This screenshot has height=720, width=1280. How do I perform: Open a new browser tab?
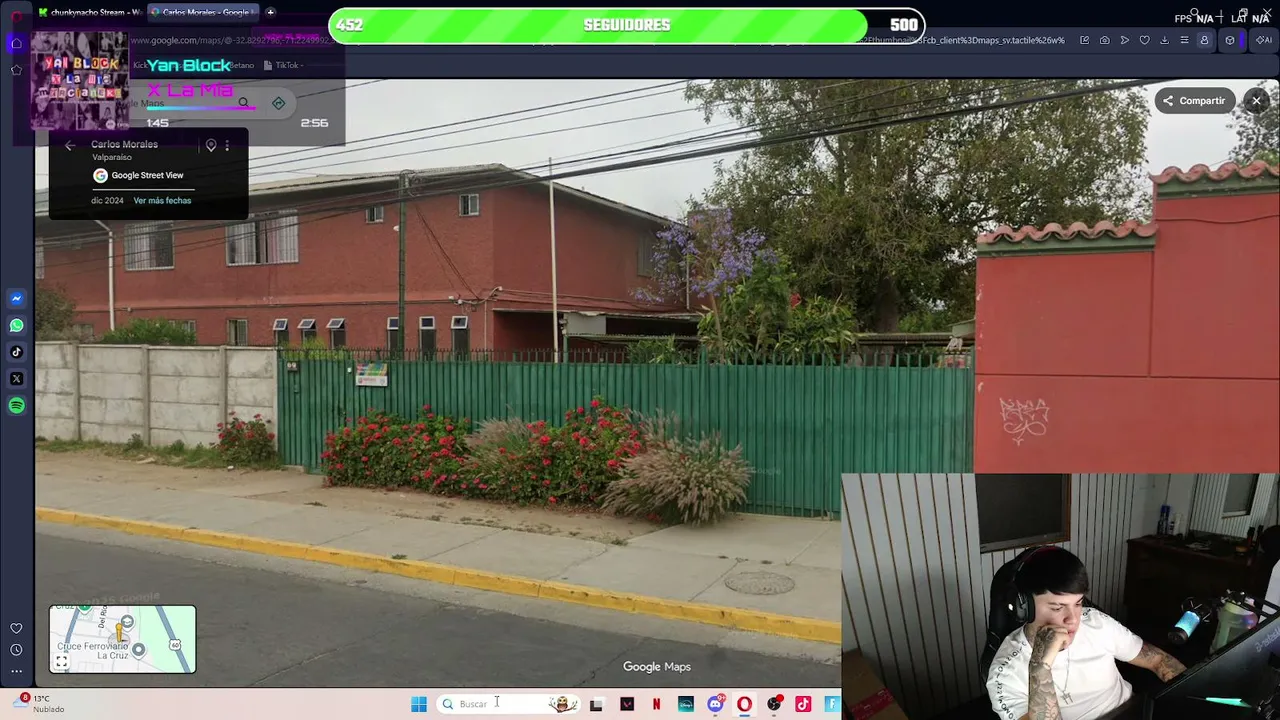pyautogui.click(x=270, y=12)
